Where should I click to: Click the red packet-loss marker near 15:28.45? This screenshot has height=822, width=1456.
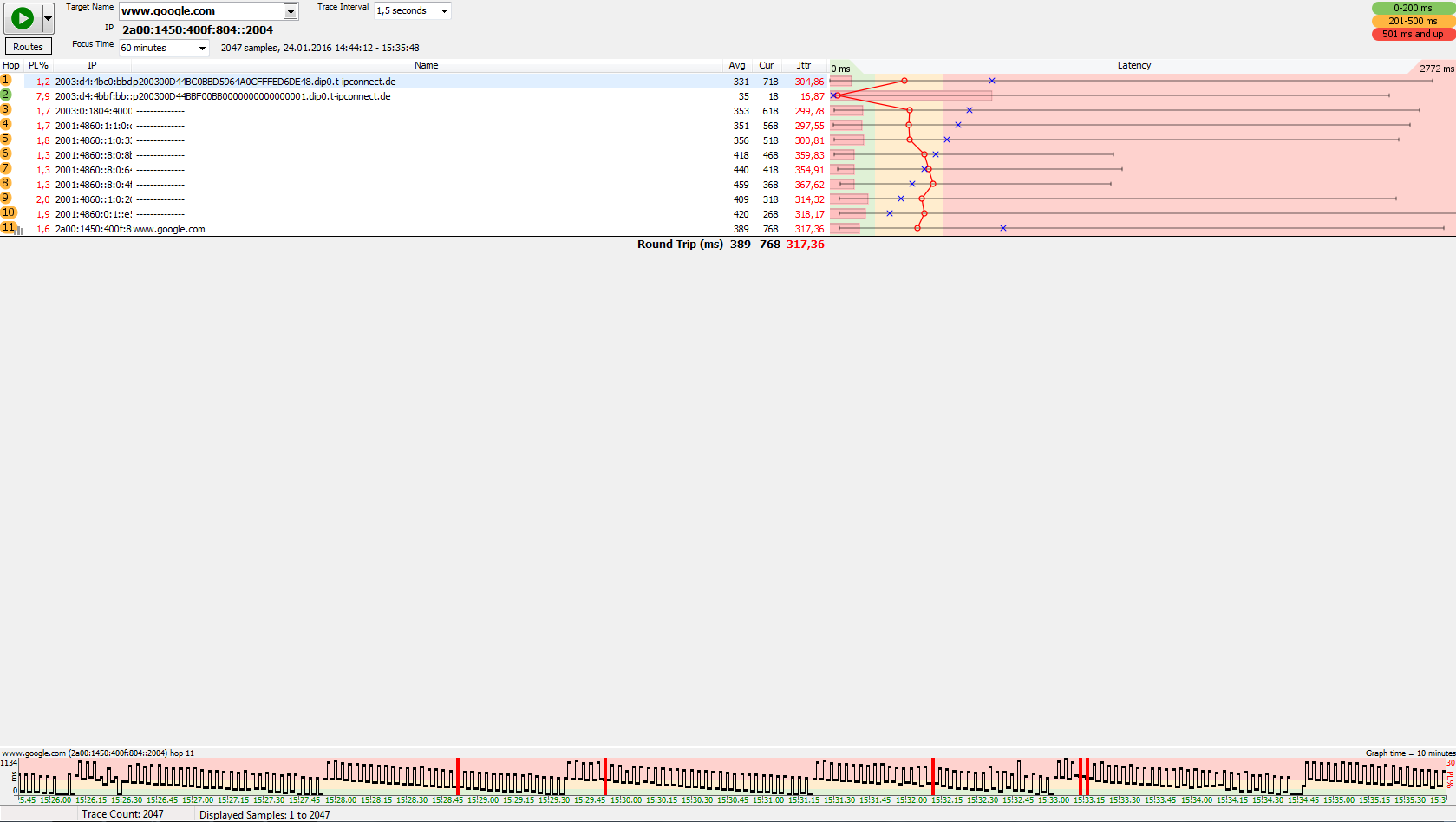(457, 777)
